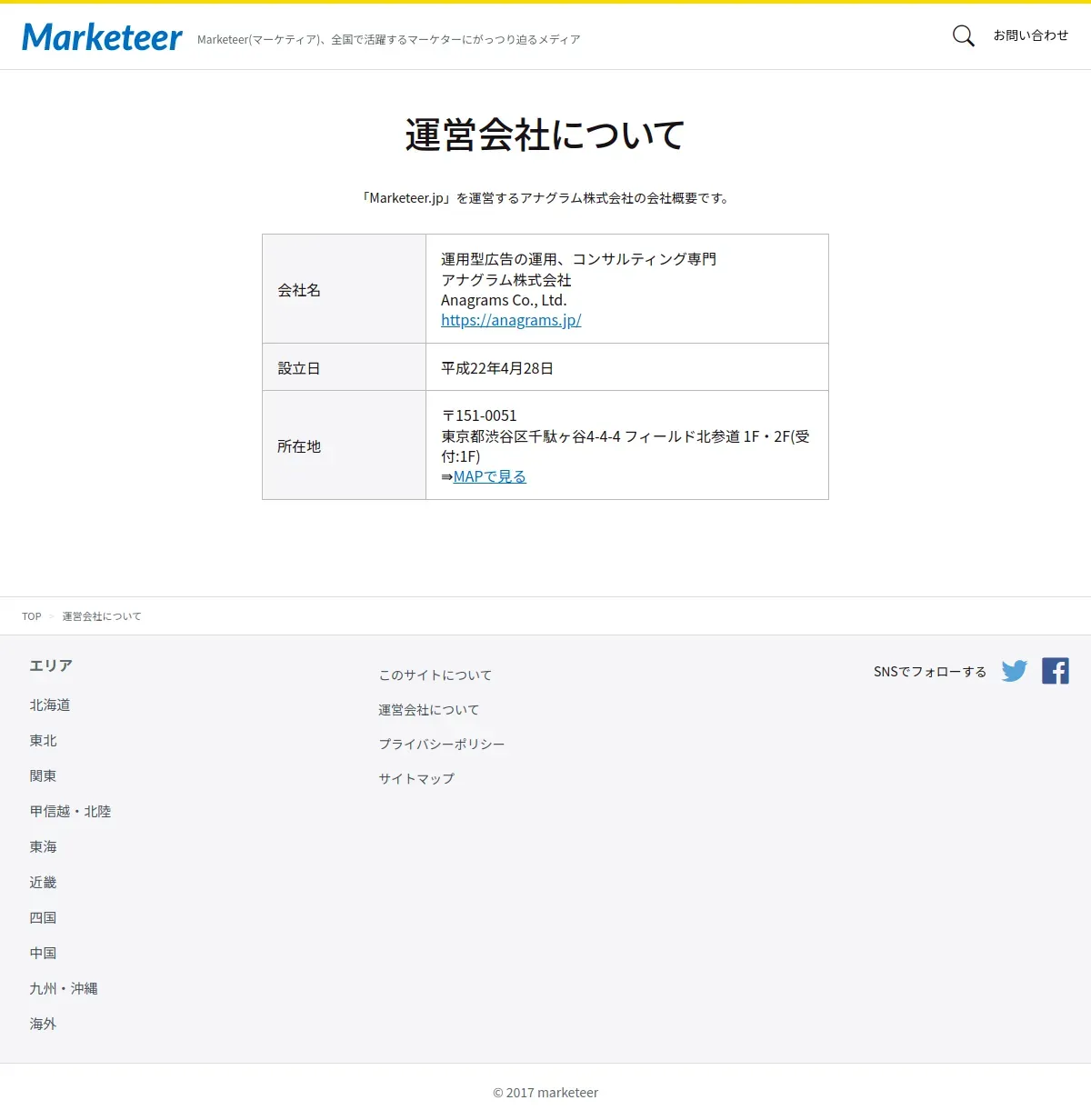Click 運営会社について in the footer menu
Image resolution: width=1091 pixels, height=1120 pixels.
429,710
